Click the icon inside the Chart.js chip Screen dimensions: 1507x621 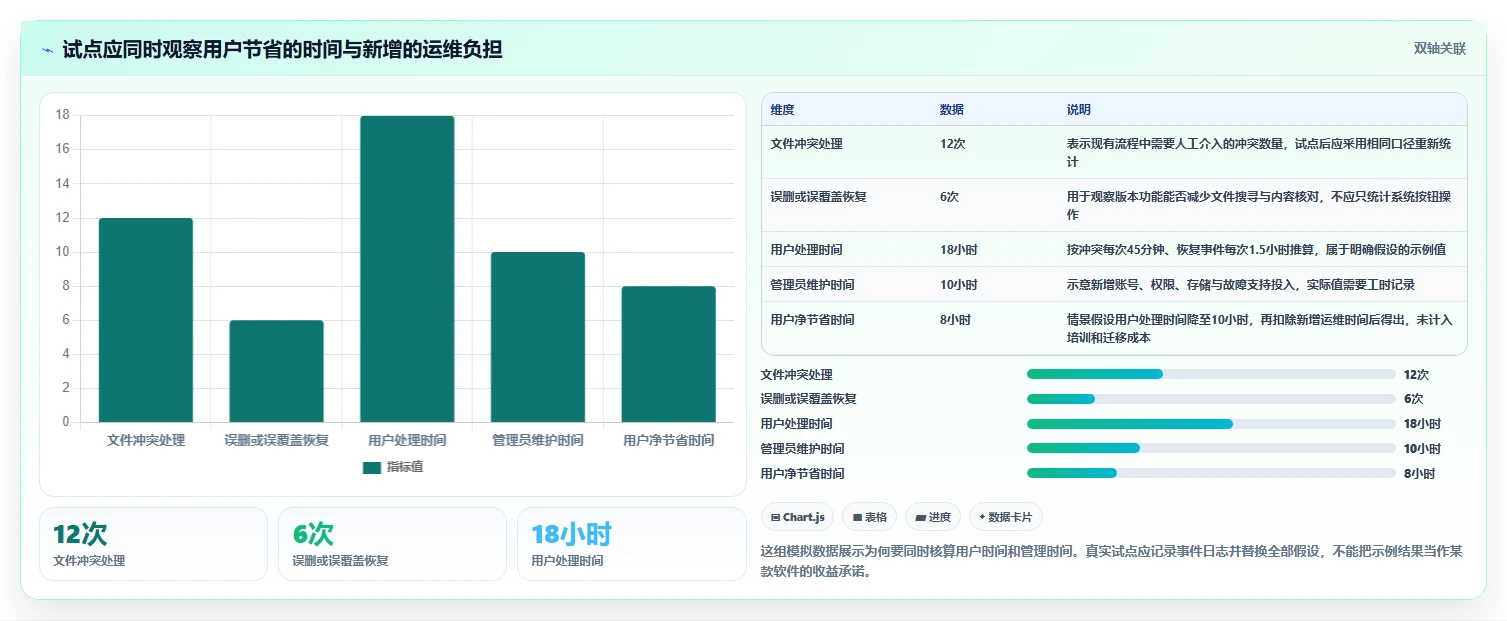pos(775,518)
